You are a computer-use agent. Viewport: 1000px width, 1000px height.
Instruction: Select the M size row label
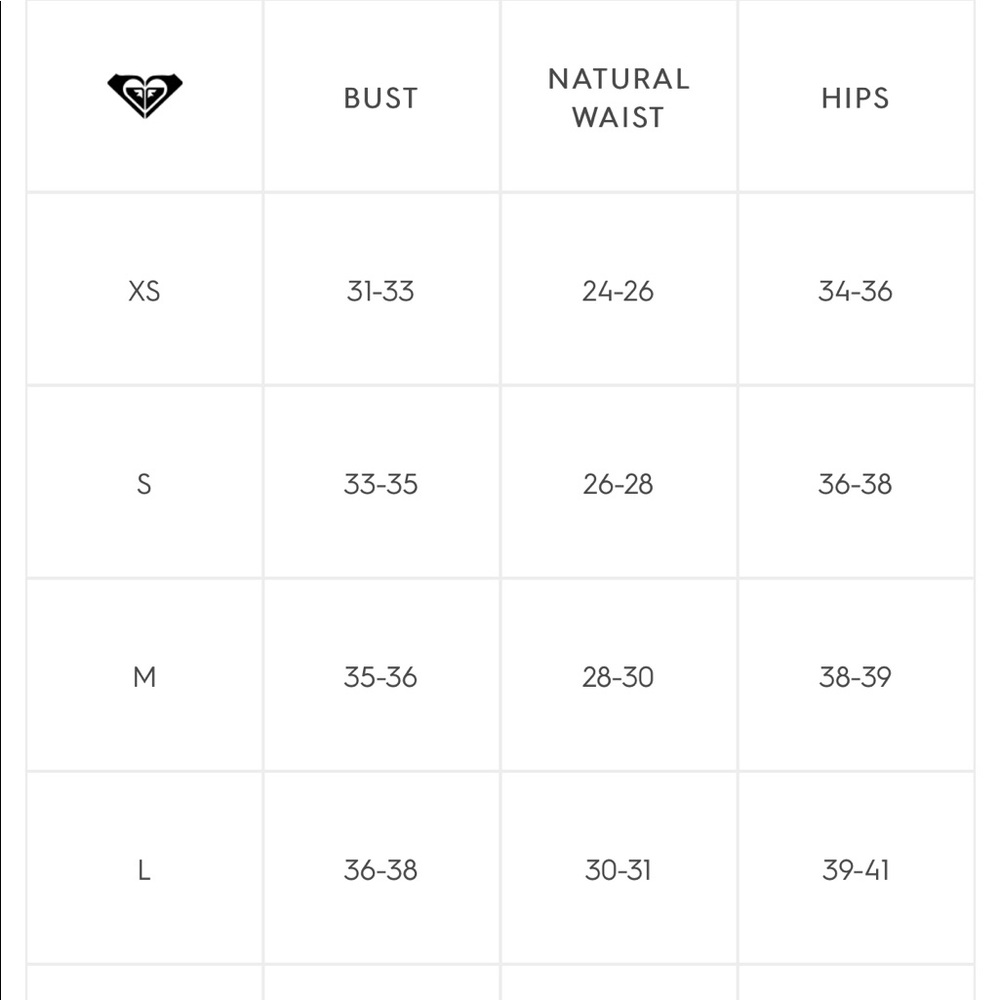145,677
